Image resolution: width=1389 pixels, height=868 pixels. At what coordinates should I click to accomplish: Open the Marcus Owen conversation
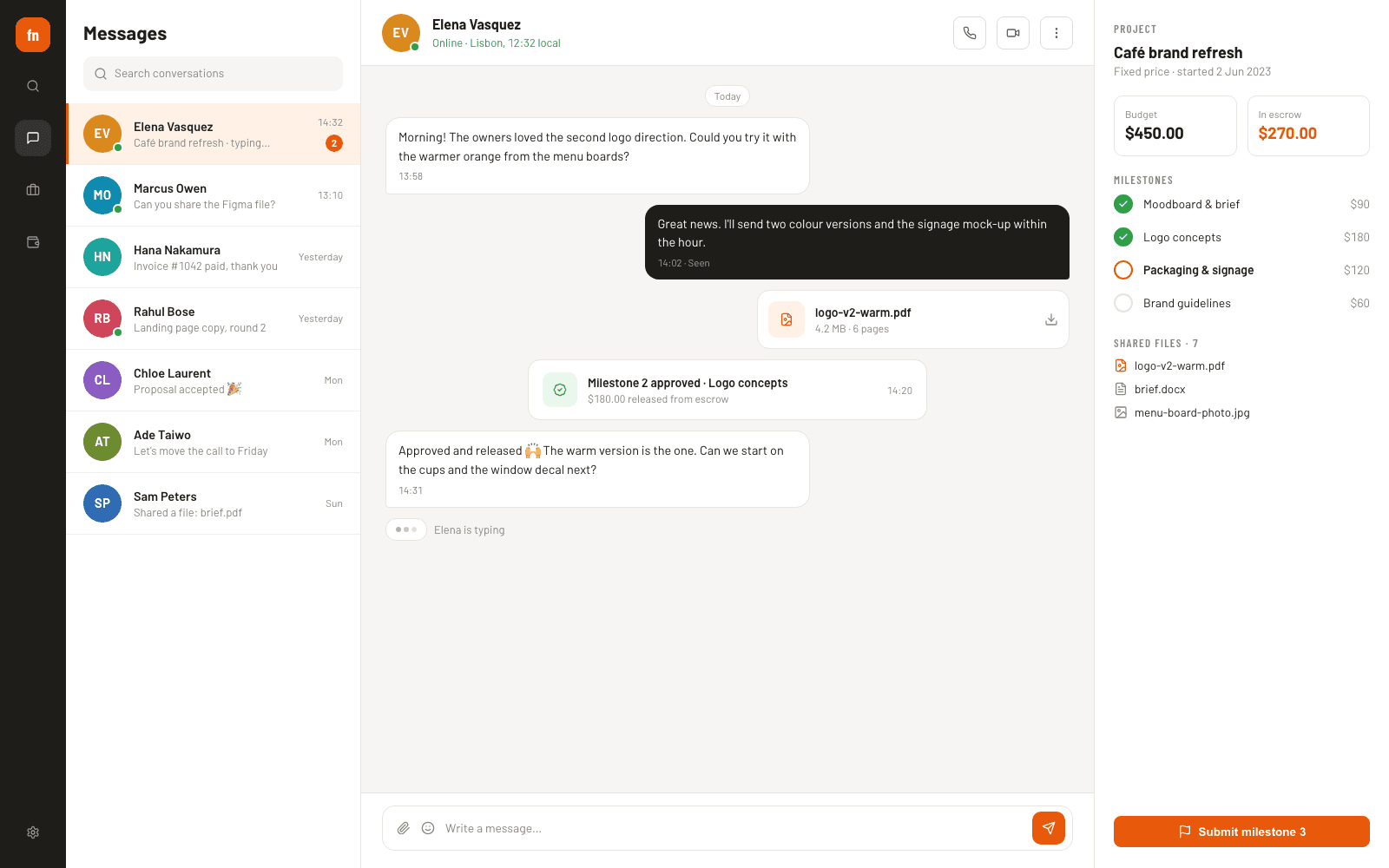214,195
